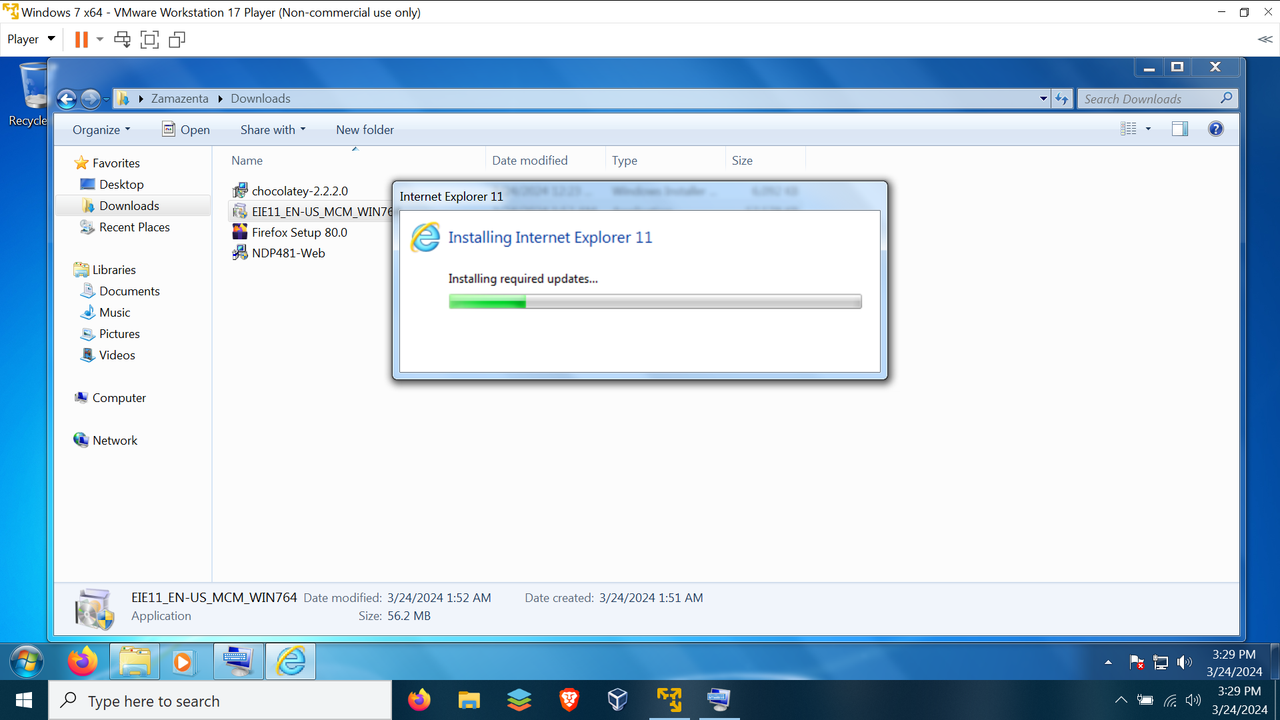Enter VMware full screen mode icon
The width and height of the screenshot is (1280, 720).
(x=150, y=40)
